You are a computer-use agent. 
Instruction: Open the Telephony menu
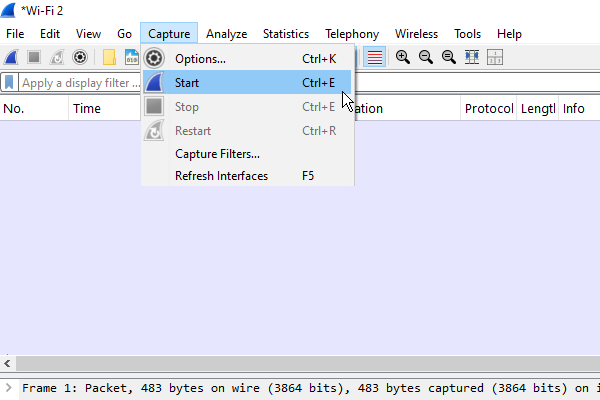pos(352,34)
